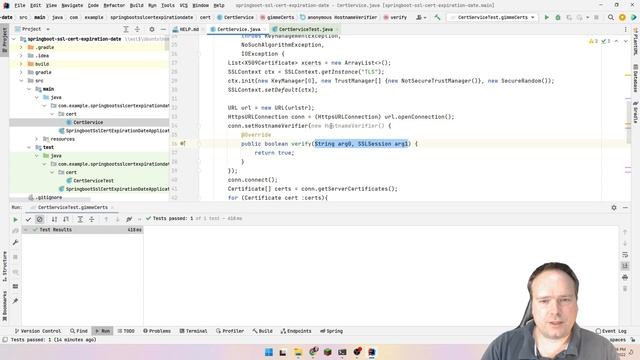Stop the running process via toolbar stop button
This screenshot has width=640, height=360.
coord(596,18)
